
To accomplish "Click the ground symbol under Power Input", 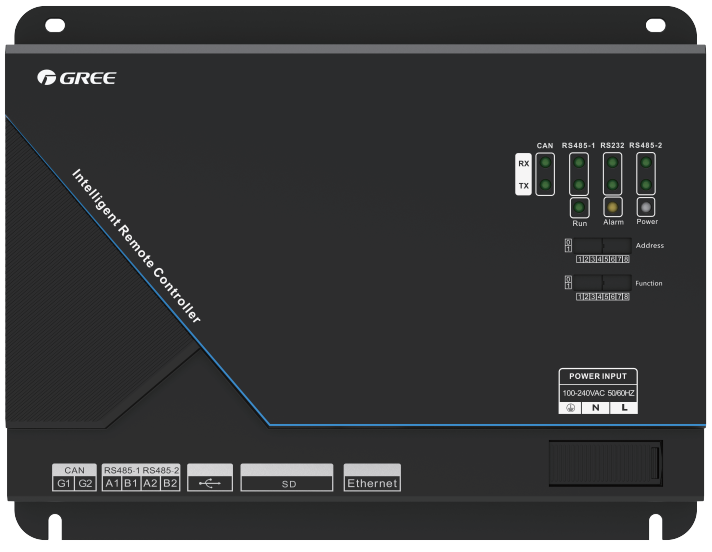I will pyautogui.click(x=569, y=407).
